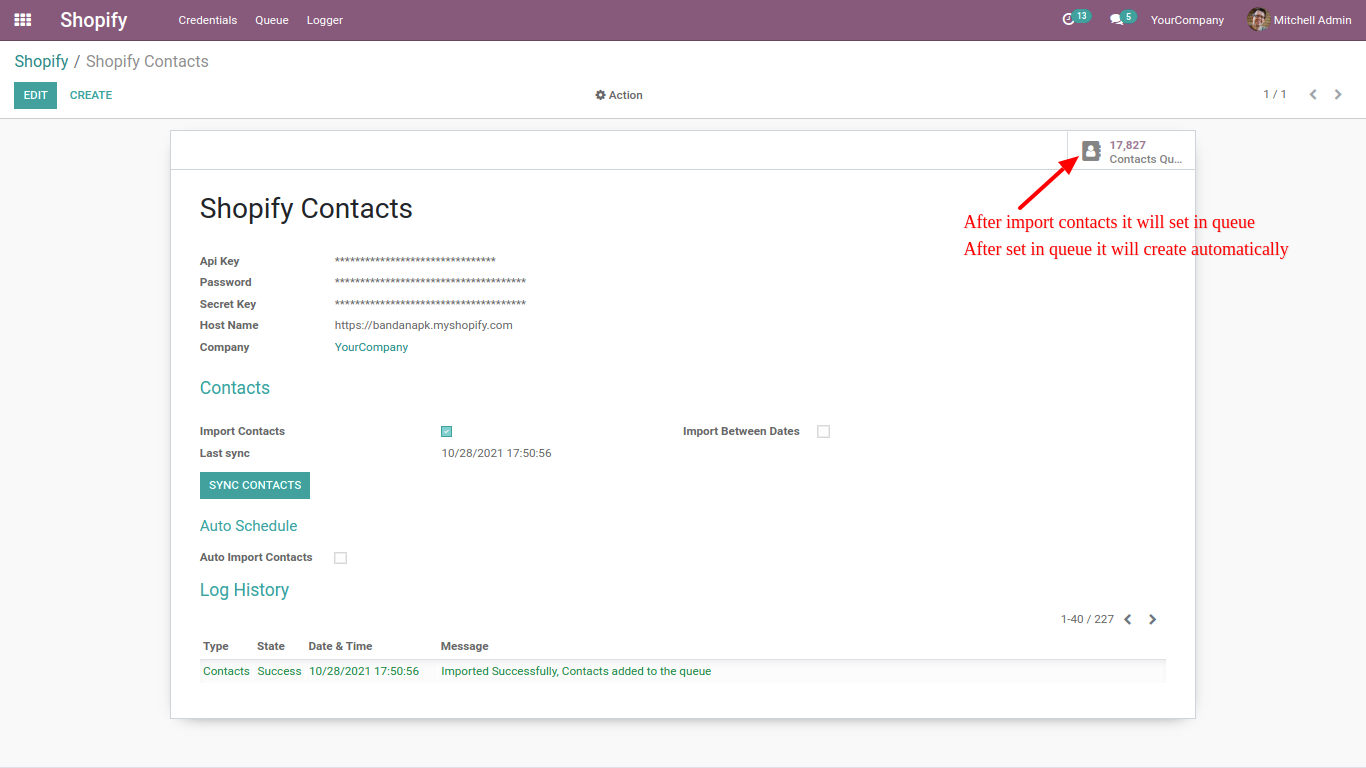Go to the previous record arrow
This screenshot has width=1366, height=768.
click(1313, 94)
